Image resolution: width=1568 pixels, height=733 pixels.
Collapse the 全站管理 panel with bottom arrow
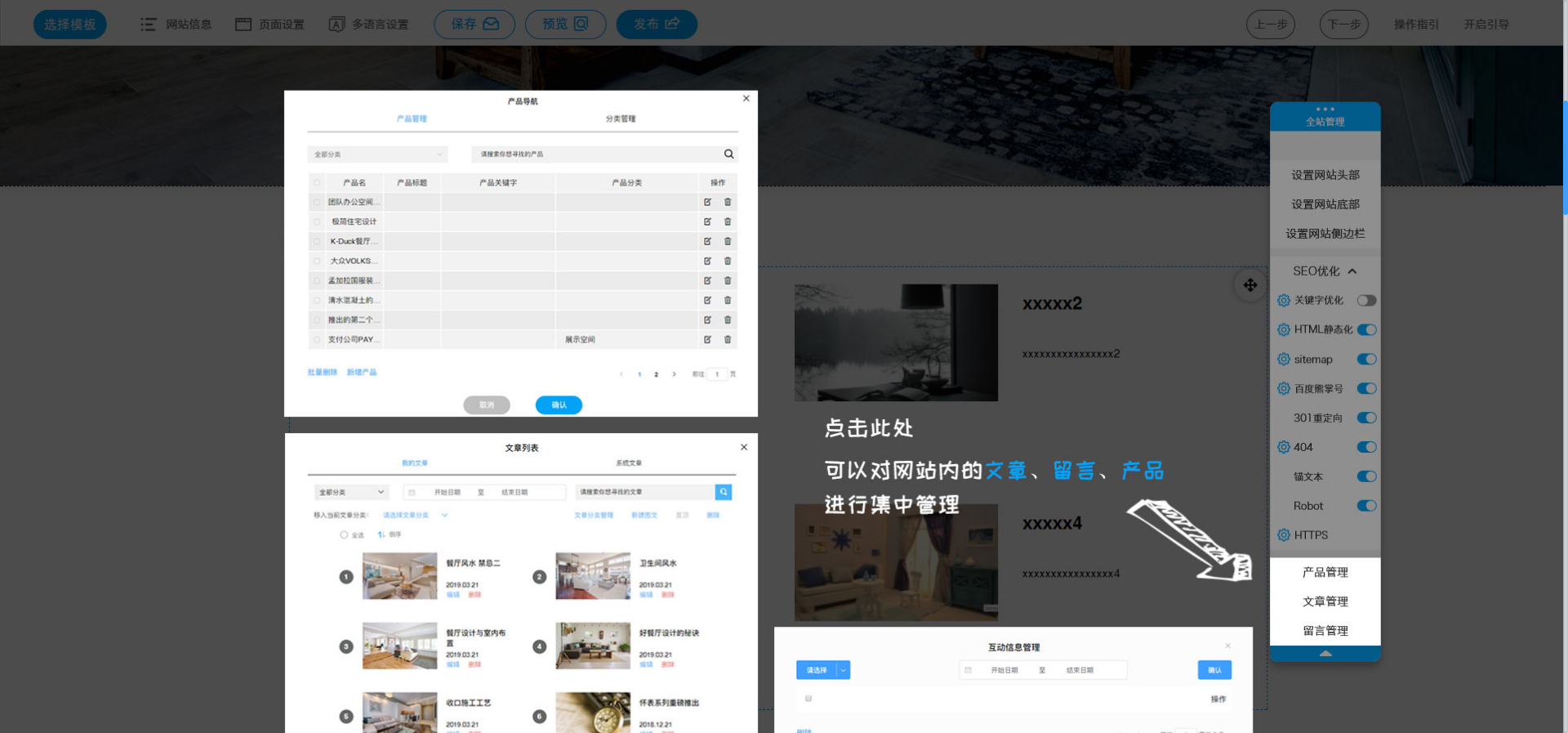coord(1325,654)
